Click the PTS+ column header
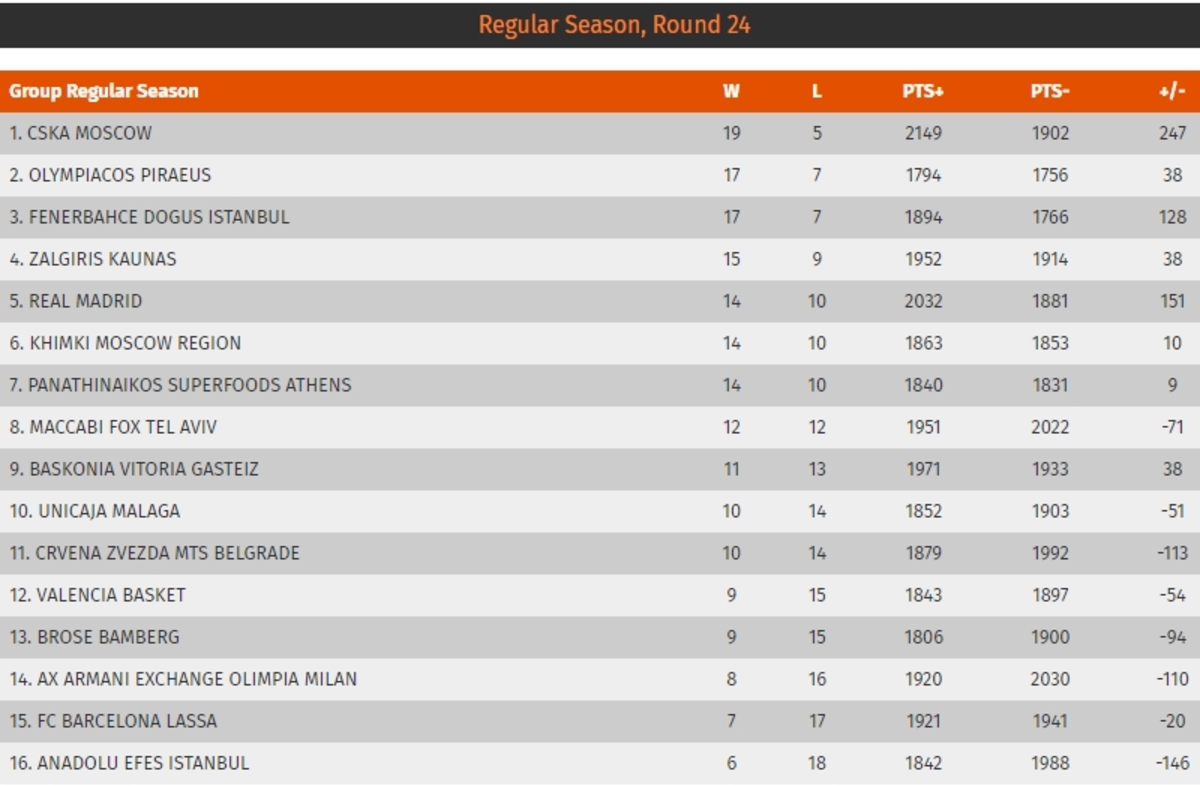Viewport: 1200px width, 786px height. (x=923, y=91)
